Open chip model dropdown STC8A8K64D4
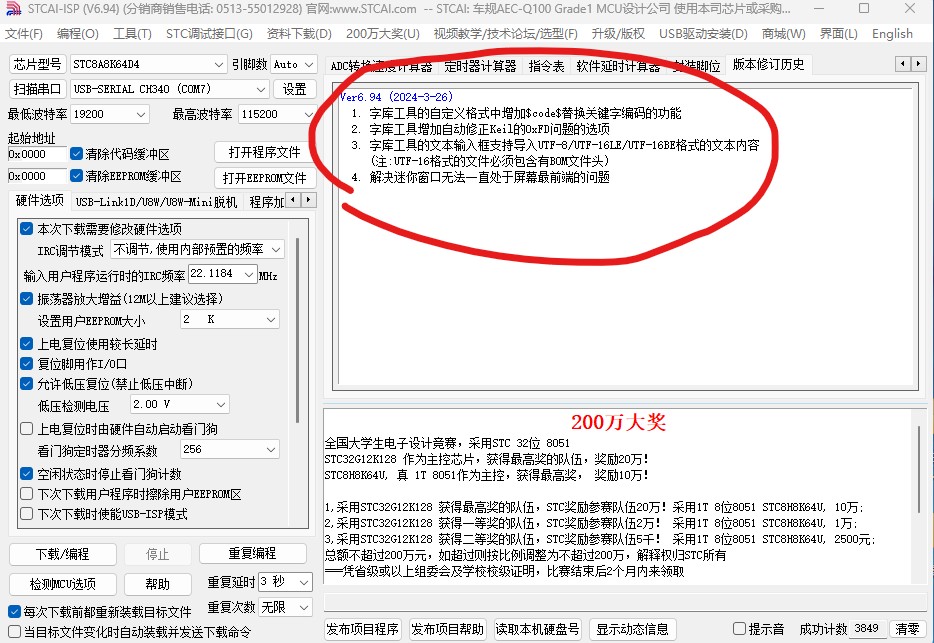 [148, 64]
